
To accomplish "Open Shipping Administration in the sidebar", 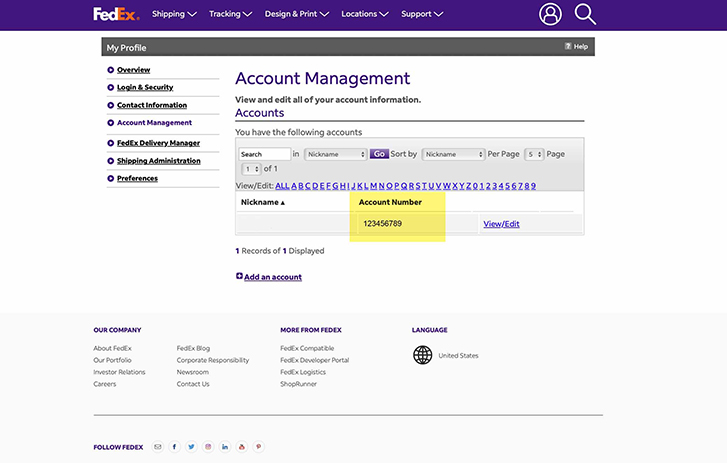I will pyautogui.click(x=159, y=161).
